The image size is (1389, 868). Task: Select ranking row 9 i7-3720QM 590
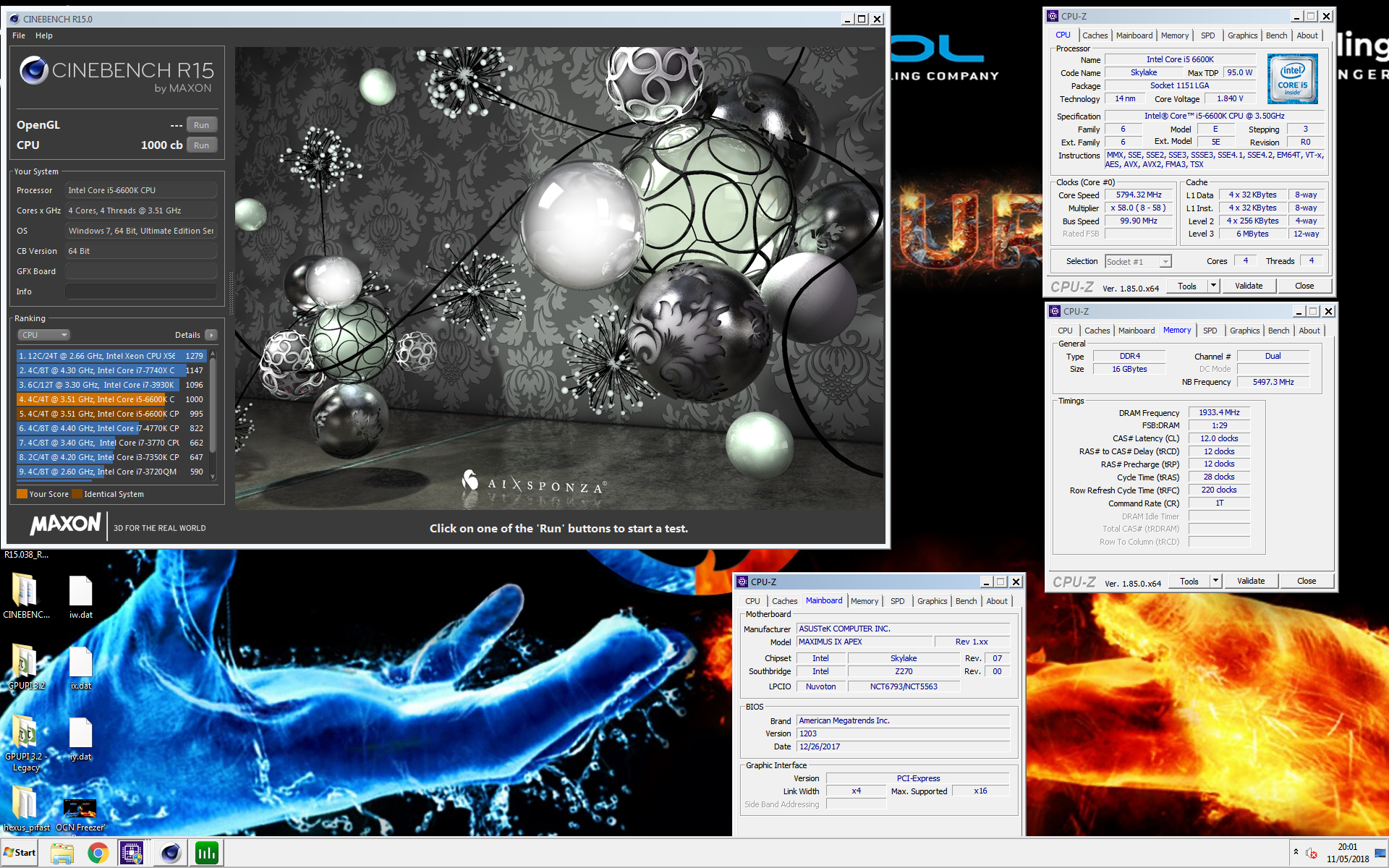coord(111,472)
